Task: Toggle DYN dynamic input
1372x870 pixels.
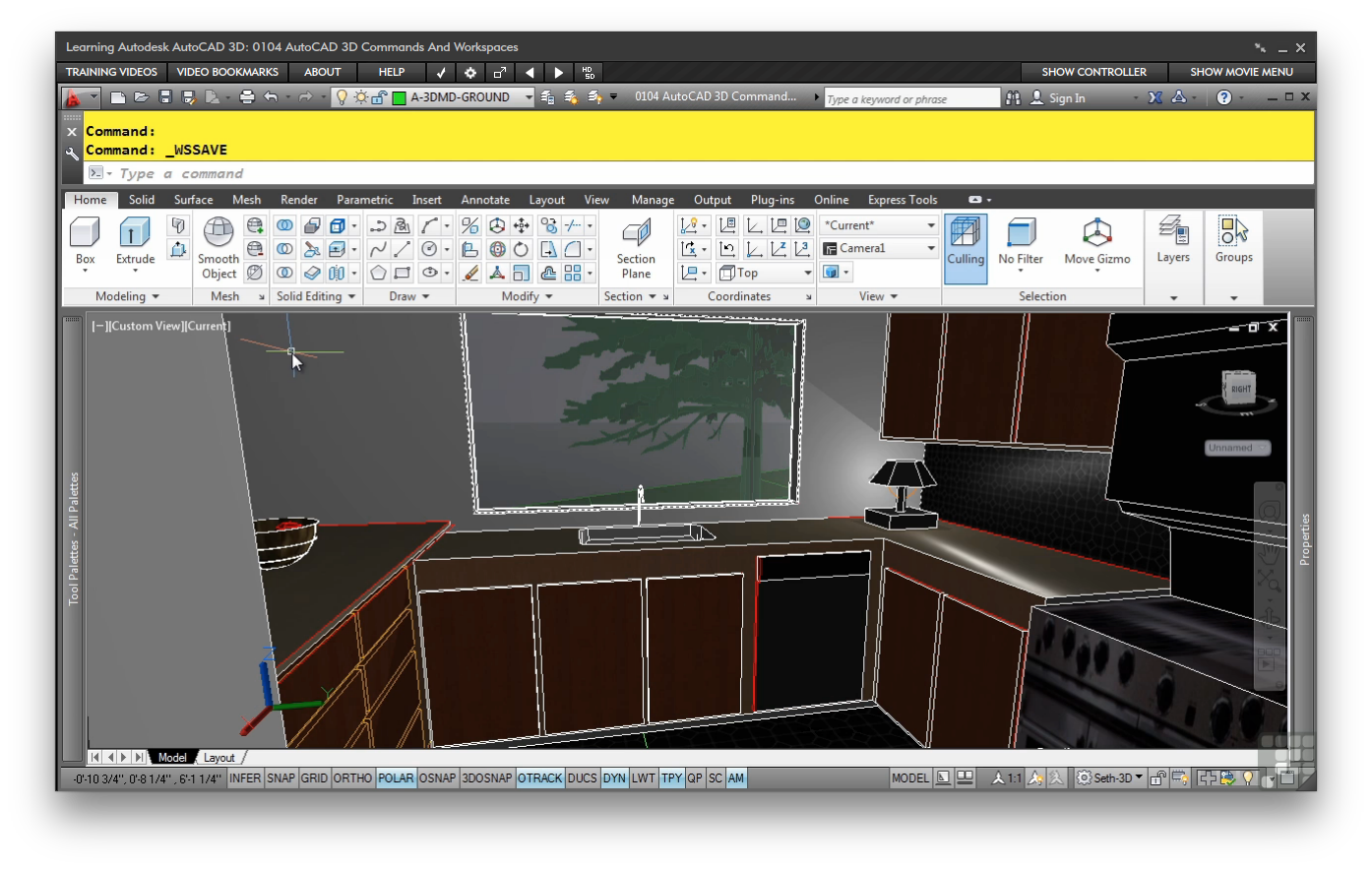Action: pos(614,777)
